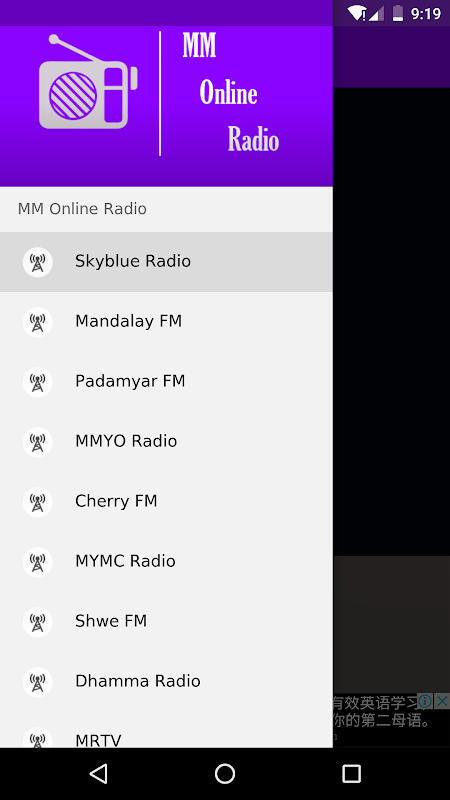Choose MMYO Radio from the drawer
Image resolution: width=450 pixels, height=800 pixels.
coord(166,442)
